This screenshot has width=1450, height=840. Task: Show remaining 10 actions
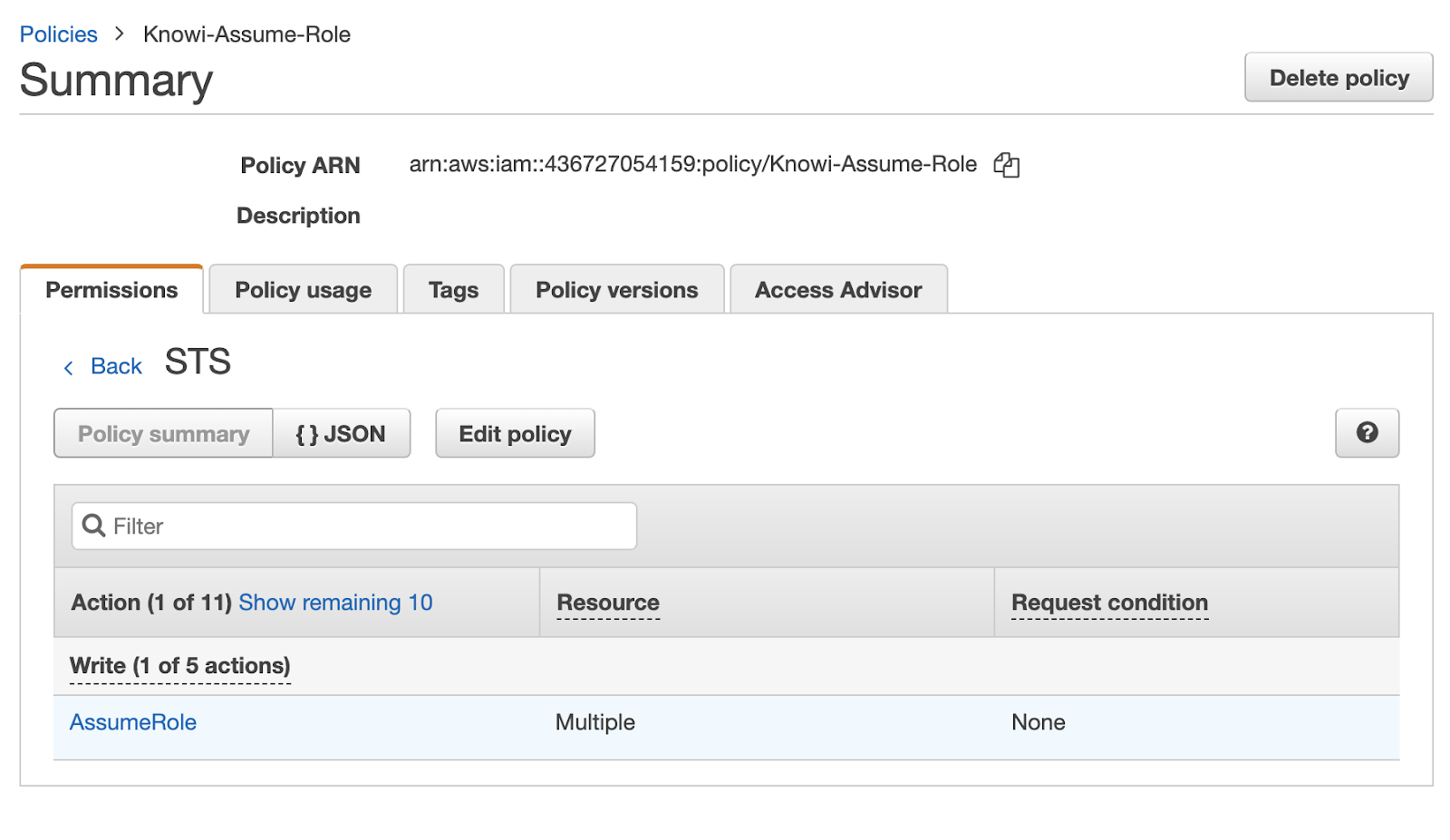(x=335, y=603)
